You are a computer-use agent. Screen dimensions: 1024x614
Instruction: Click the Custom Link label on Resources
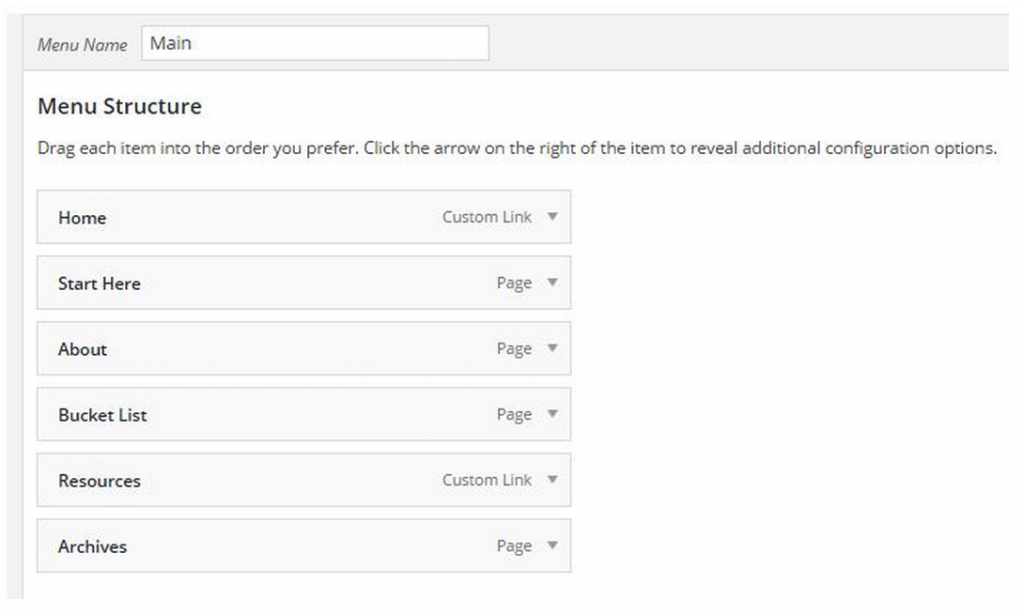point(487,480)
